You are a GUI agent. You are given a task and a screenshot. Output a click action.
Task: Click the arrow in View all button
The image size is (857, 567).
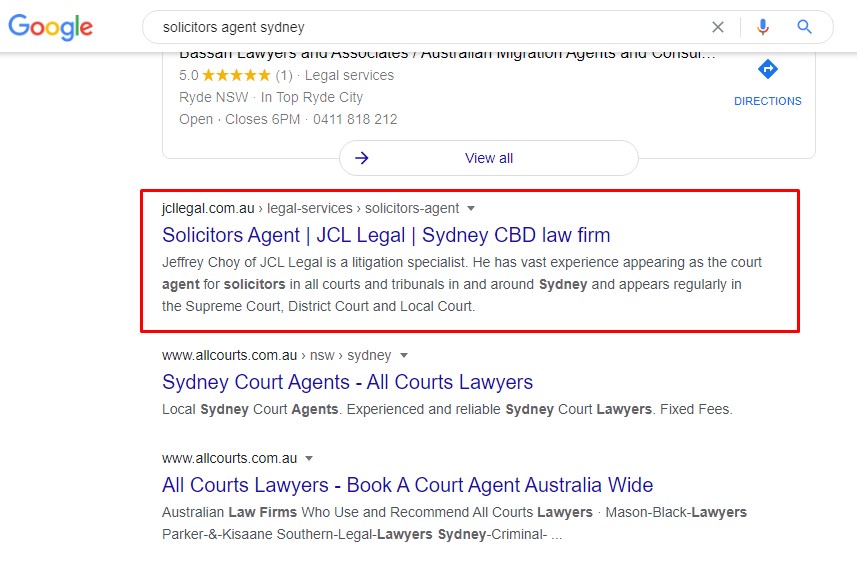(362, 158)
